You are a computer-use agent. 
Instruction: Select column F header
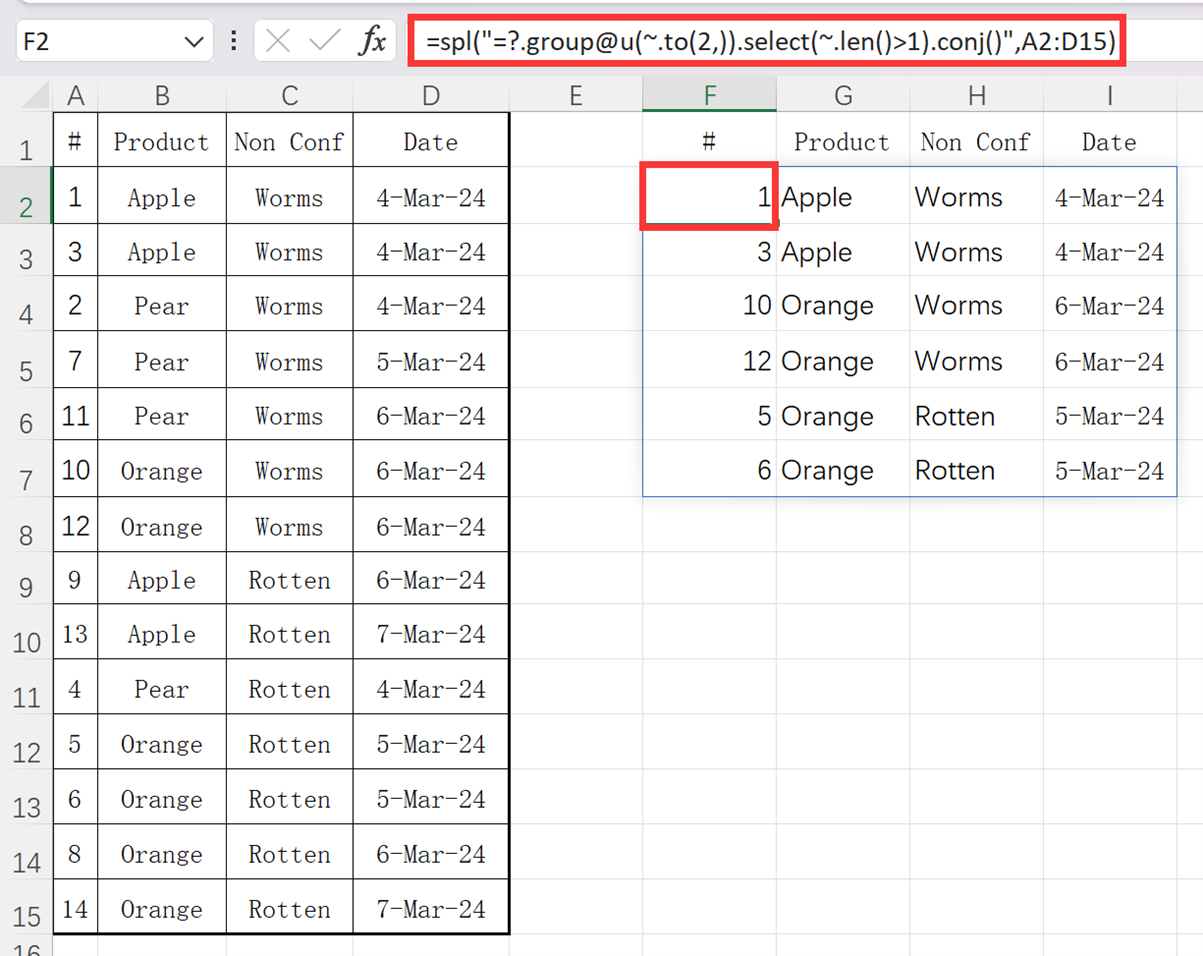coord(709,96)
